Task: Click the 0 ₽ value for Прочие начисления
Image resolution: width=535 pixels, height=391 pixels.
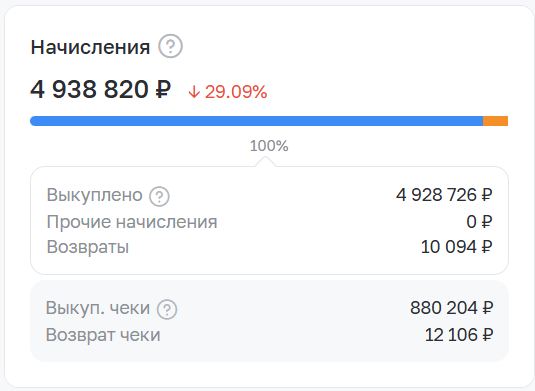Action: [x=479, y=222]
